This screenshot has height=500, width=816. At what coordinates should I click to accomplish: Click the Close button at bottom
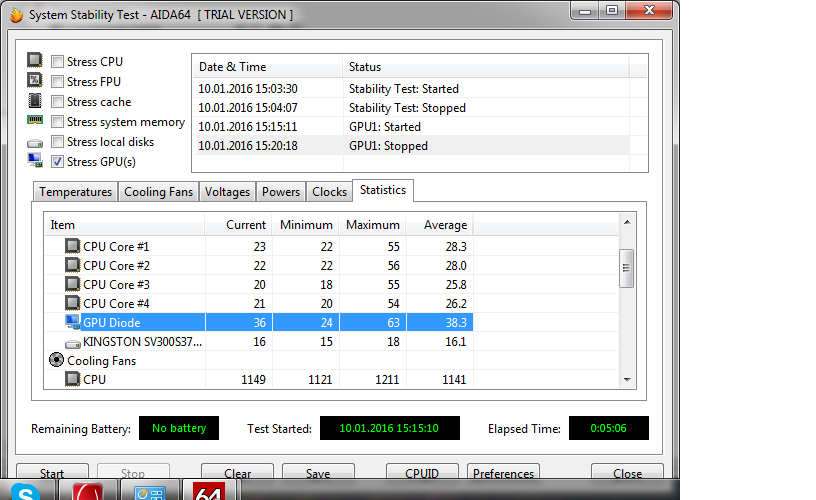(627, 472)
